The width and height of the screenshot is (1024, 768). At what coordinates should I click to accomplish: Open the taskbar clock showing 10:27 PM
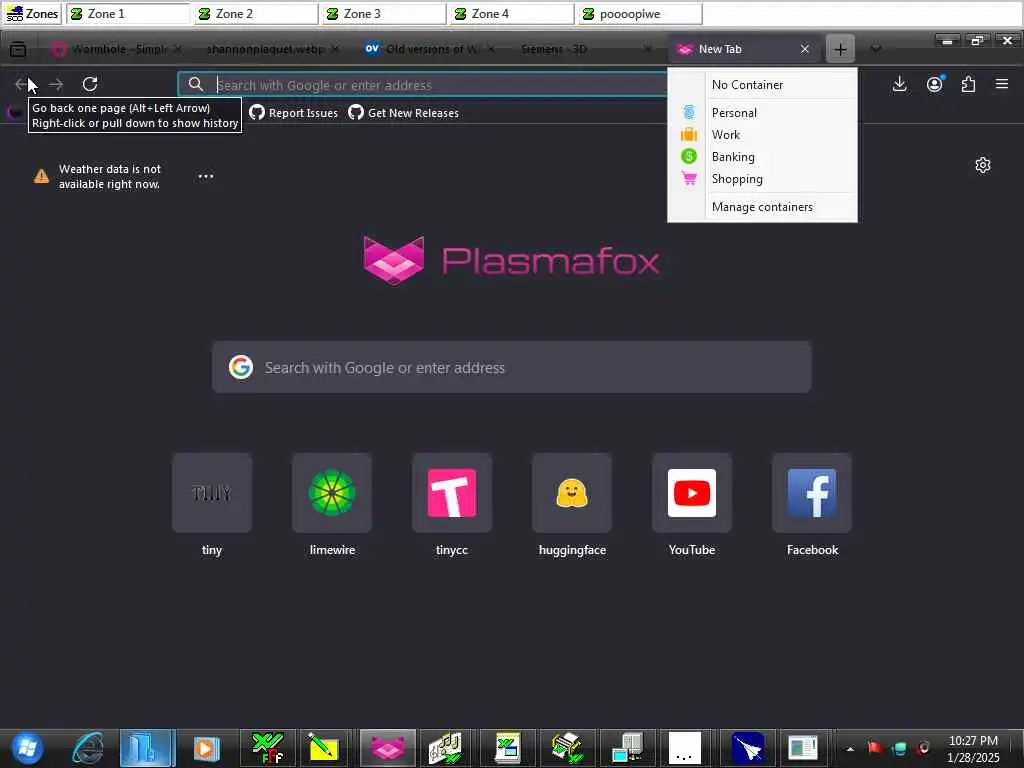(973, 749)
